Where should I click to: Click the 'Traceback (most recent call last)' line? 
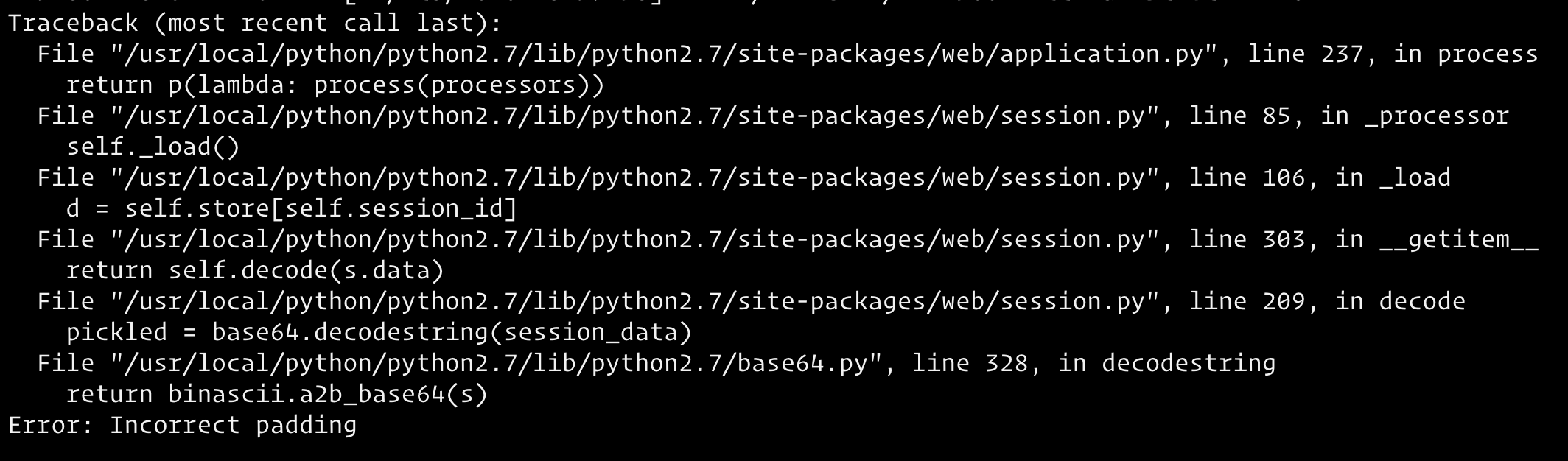(254, 24)
